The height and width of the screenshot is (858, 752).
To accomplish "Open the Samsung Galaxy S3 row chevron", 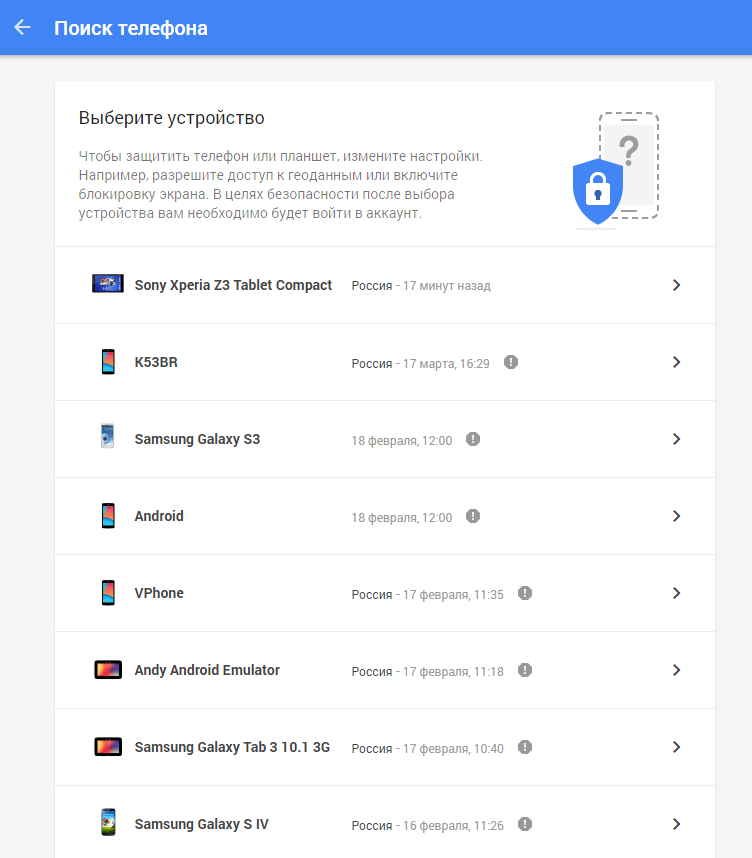I will pyautogui.click(x=676, y=439).
